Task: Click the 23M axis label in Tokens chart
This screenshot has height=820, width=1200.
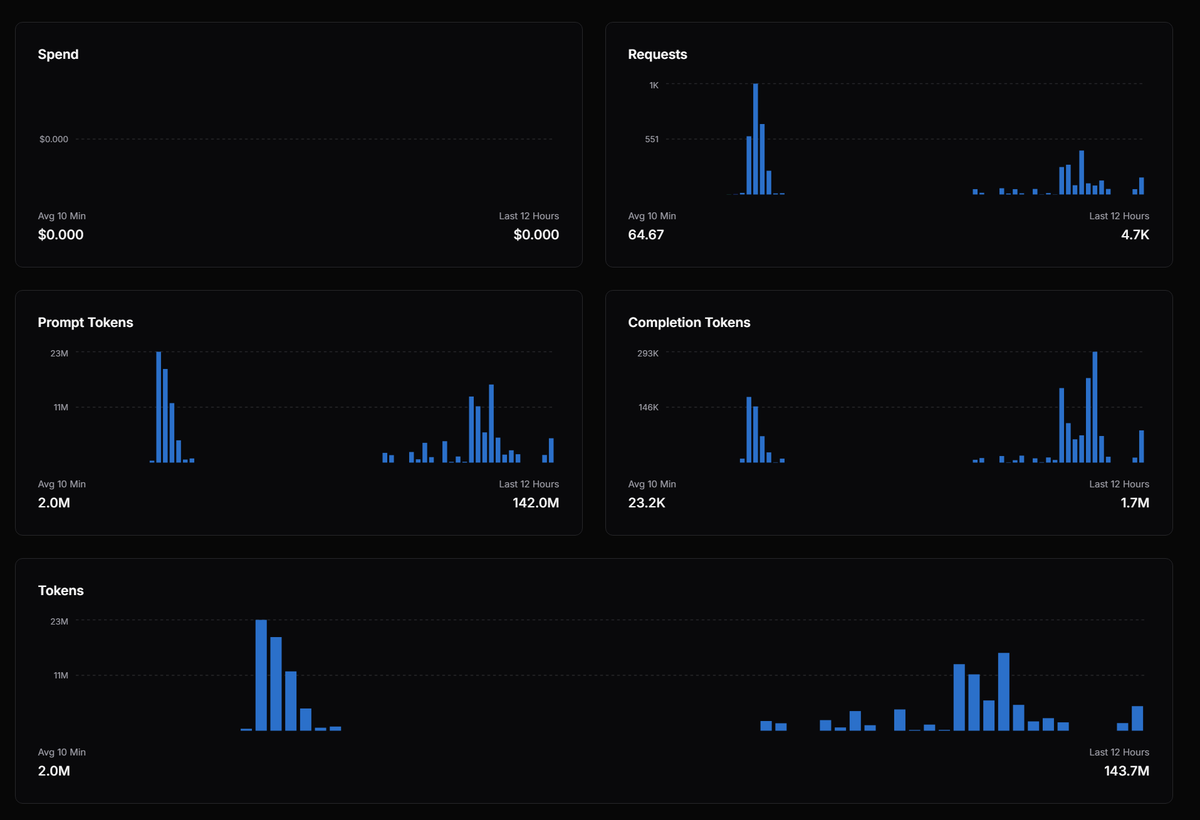Action: (59, 621)
